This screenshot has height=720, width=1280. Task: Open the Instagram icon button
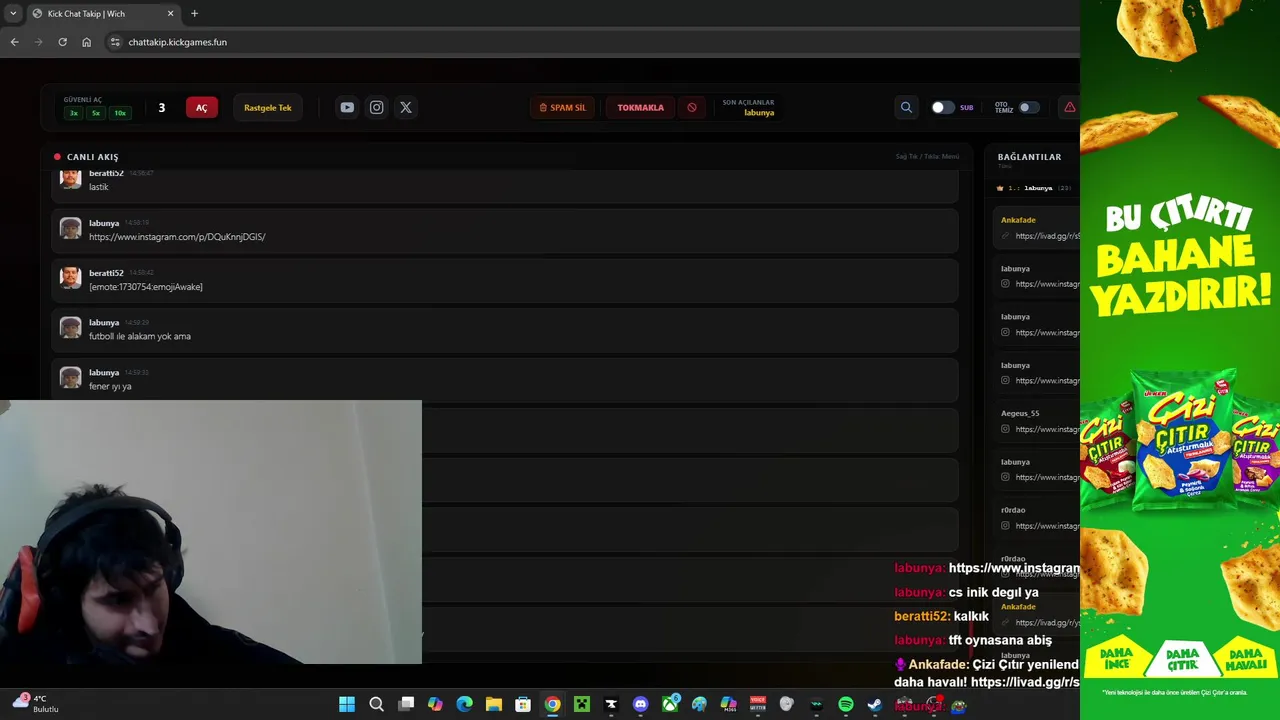click(x=376, y=107)
